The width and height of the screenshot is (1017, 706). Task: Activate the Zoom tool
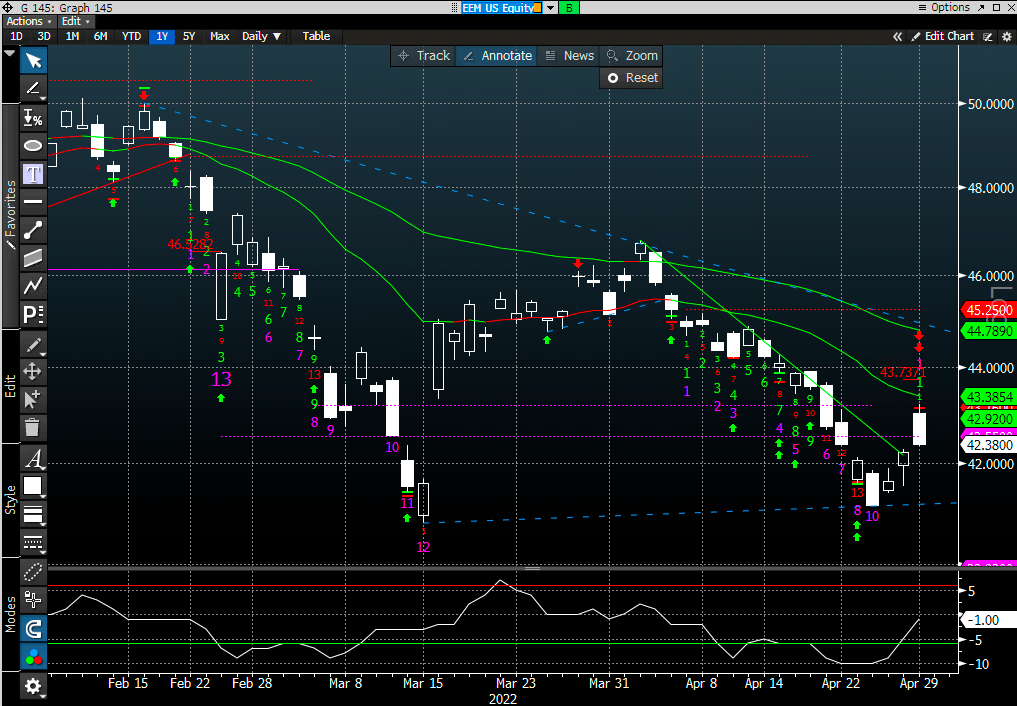click(x=631, y=56)
